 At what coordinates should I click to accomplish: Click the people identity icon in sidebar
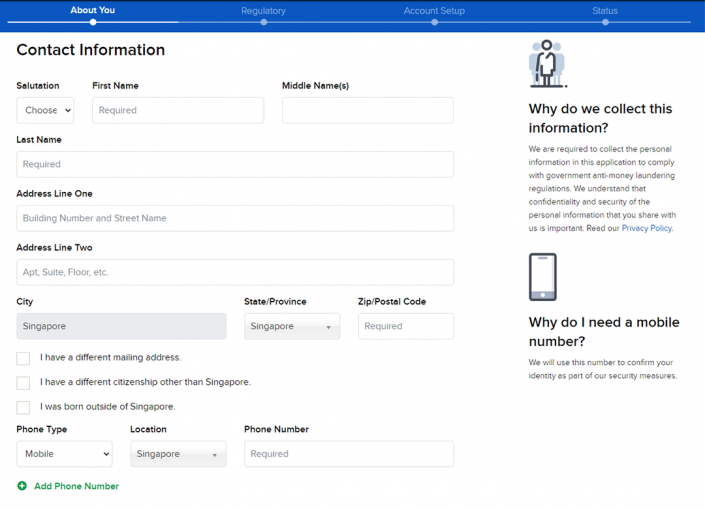546,64
